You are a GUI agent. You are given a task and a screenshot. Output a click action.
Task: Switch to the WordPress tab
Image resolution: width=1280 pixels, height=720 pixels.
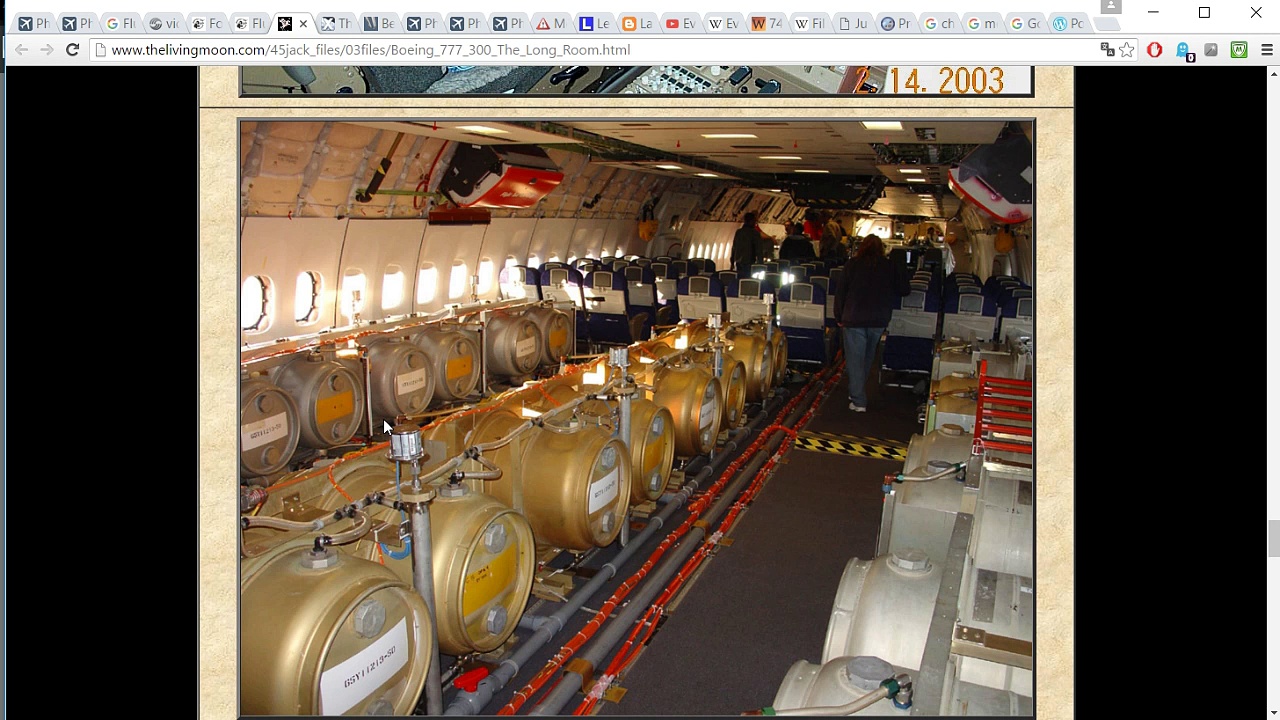tap(1068, 23)
